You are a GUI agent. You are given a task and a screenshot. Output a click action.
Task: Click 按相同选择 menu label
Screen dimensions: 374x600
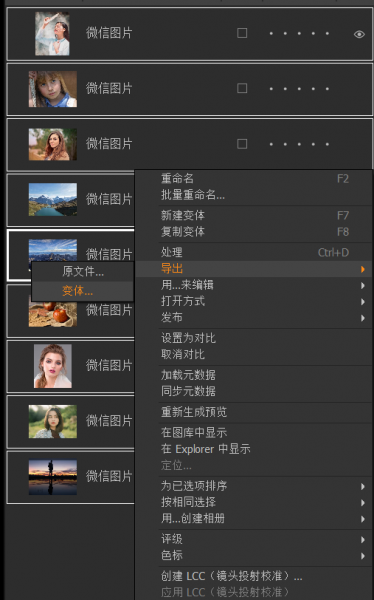[x=188, y=502]
